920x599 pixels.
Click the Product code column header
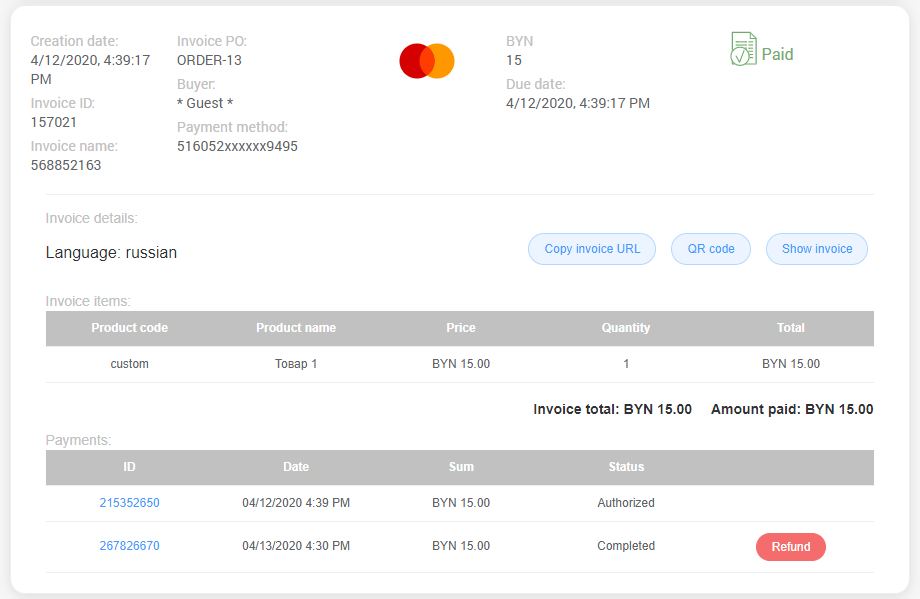click(129, 328)
